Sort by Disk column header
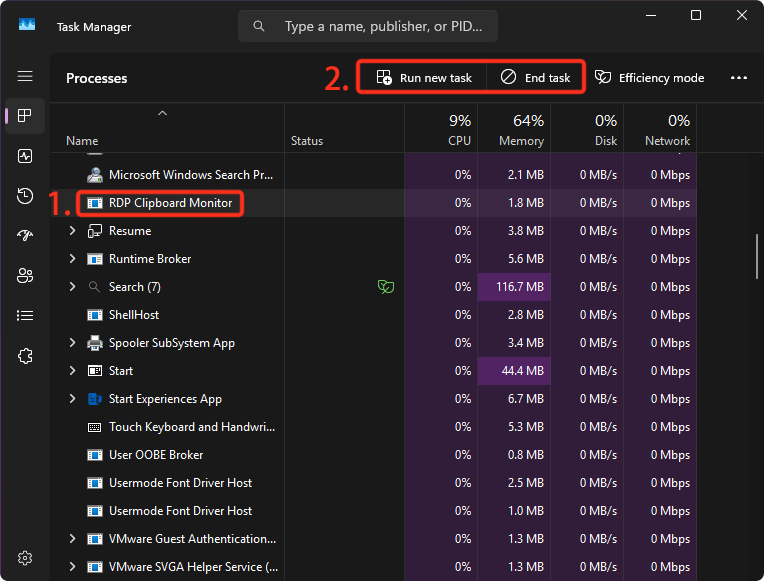Viewport: 764px width, 581px height. 587,129
